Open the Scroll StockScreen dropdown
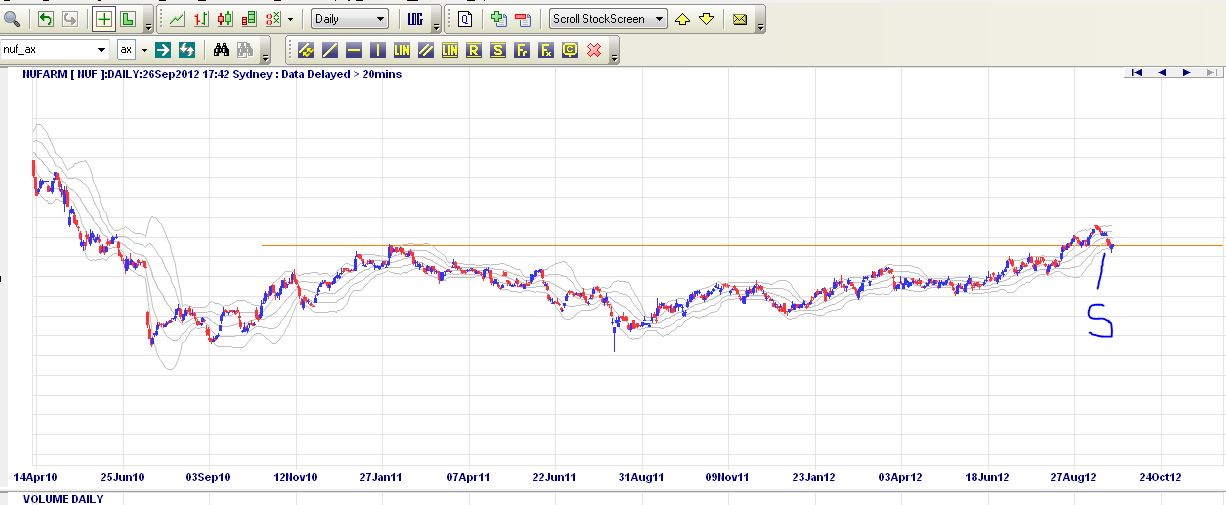Screen dimensions: 1226x505 pyautogui.click(x=609, y=18)
